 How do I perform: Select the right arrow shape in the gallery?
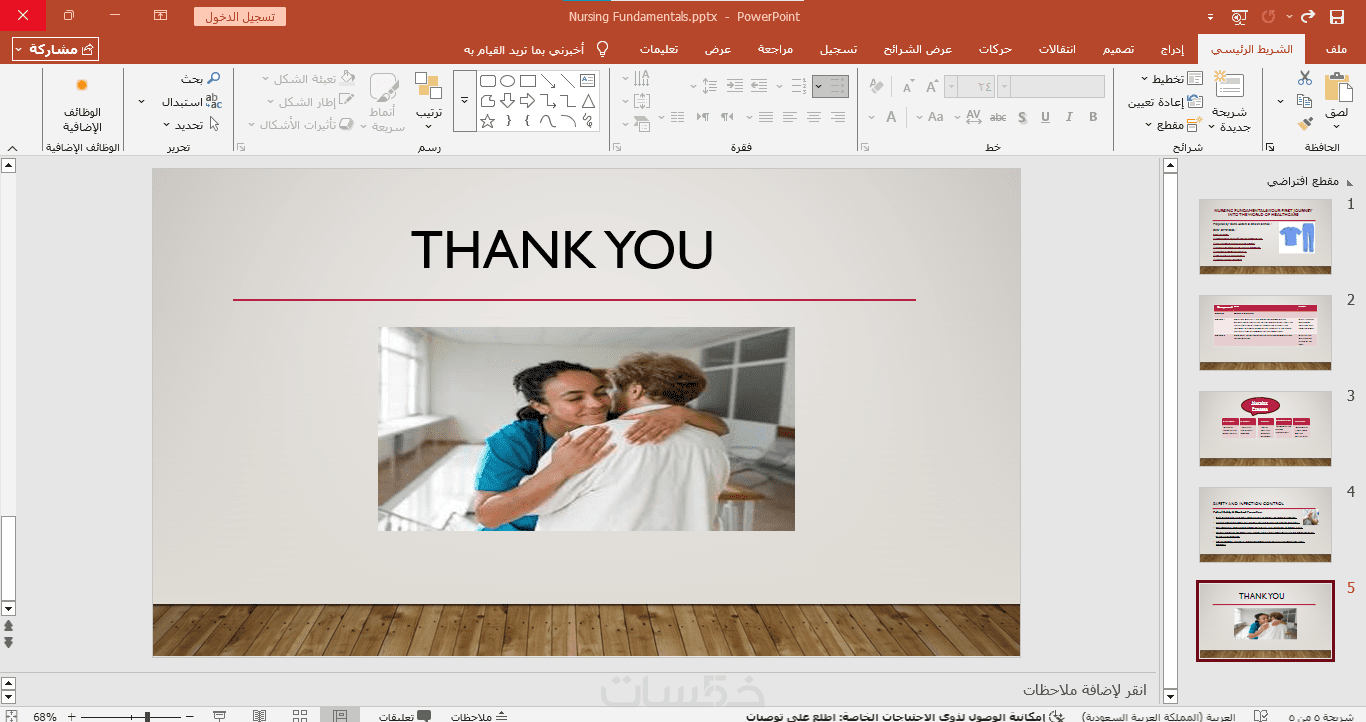528,100
